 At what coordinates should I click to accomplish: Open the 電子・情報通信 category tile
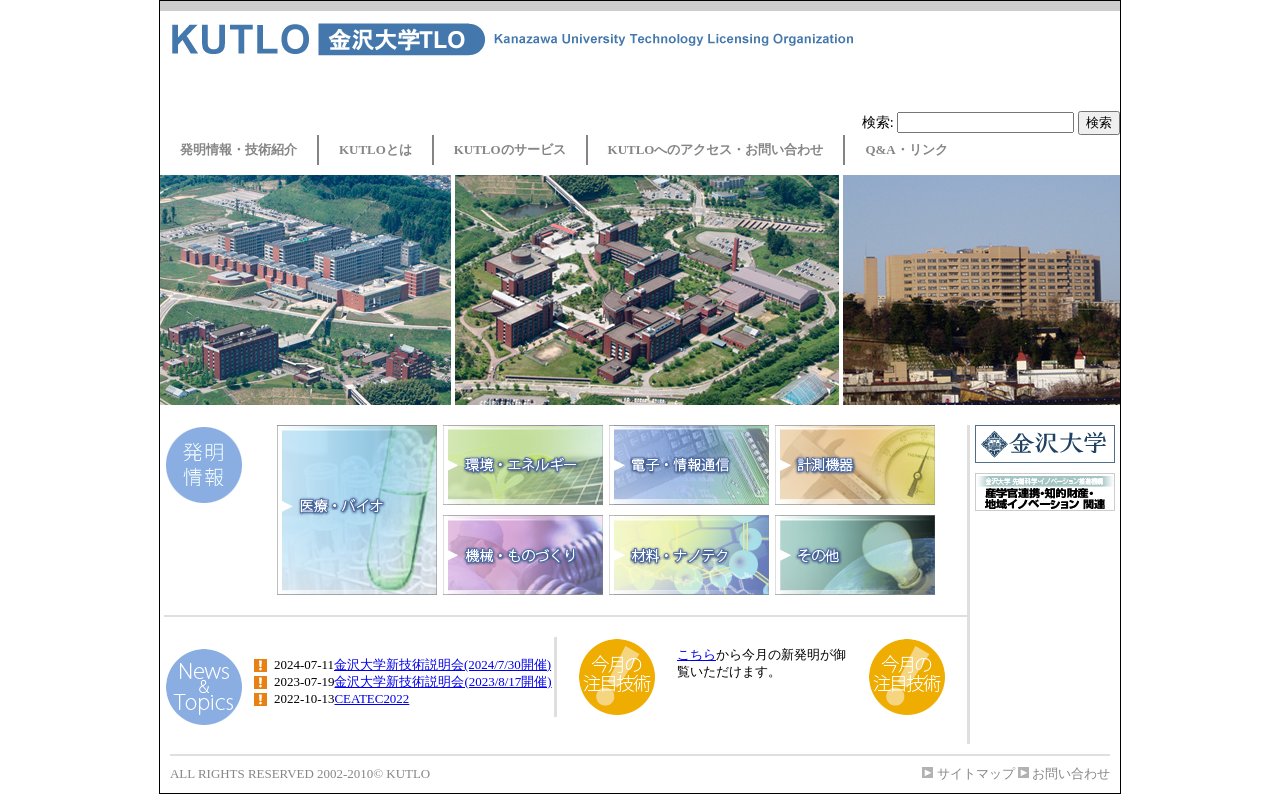click(x=689, y=465)
